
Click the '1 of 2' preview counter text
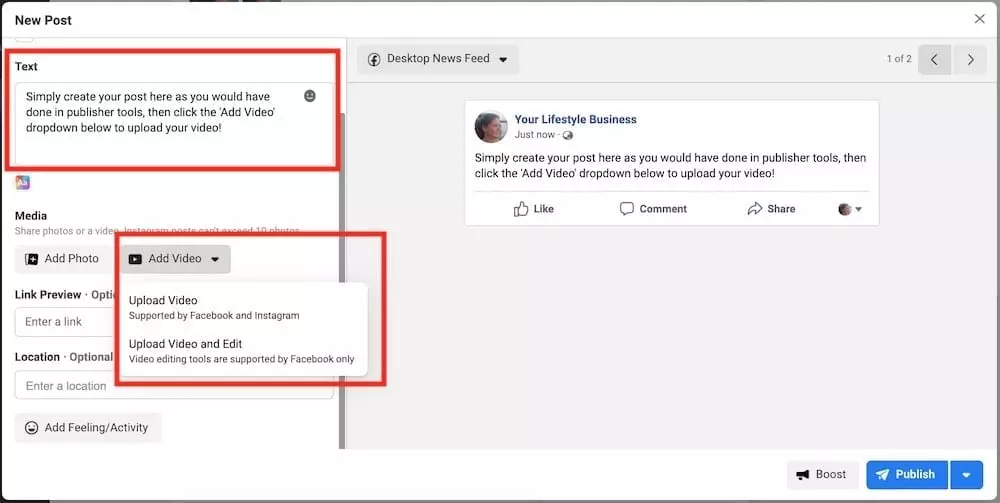point(899,59)
